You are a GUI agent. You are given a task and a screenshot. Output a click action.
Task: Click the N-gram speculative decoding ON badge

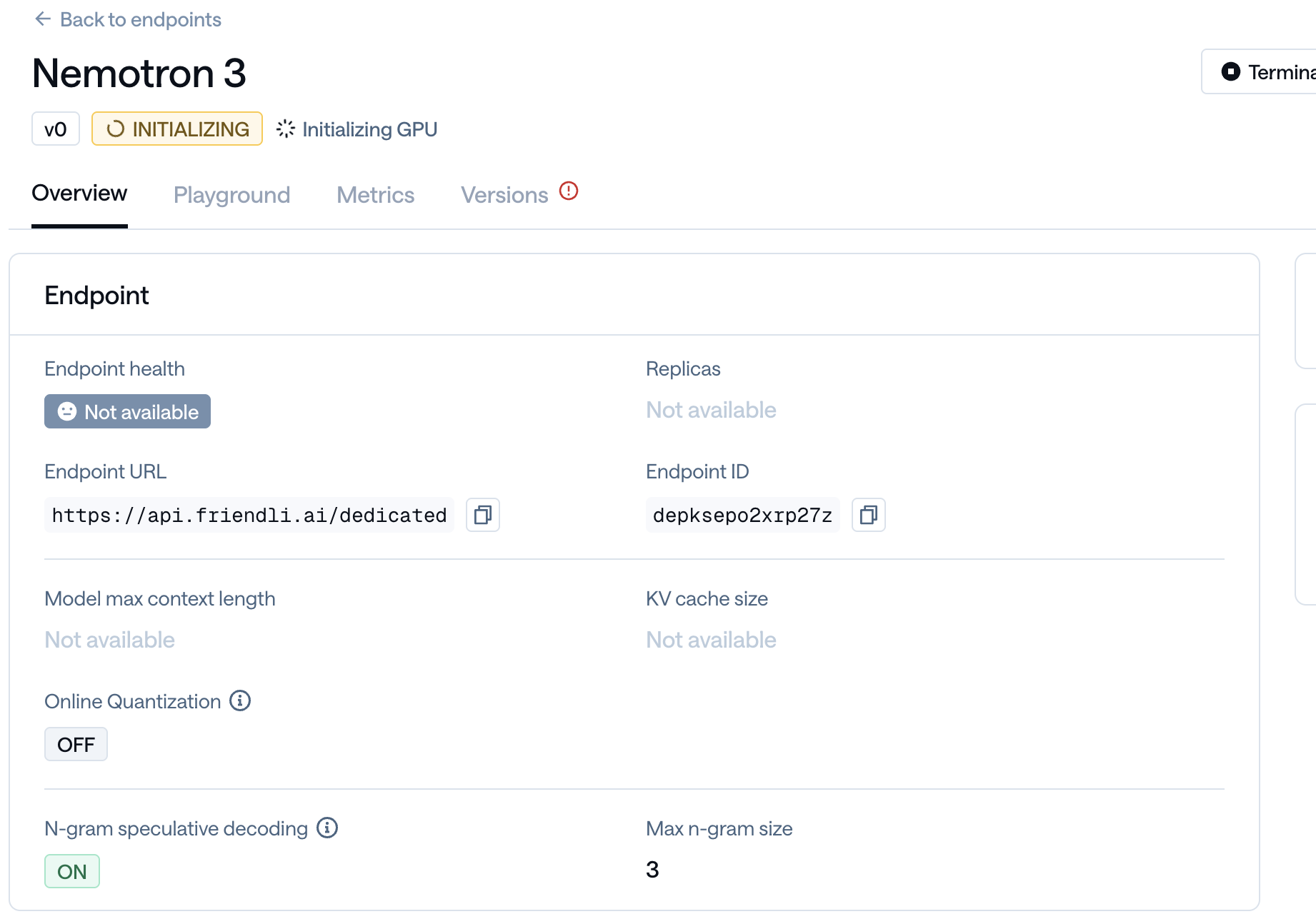coord(72,871)
